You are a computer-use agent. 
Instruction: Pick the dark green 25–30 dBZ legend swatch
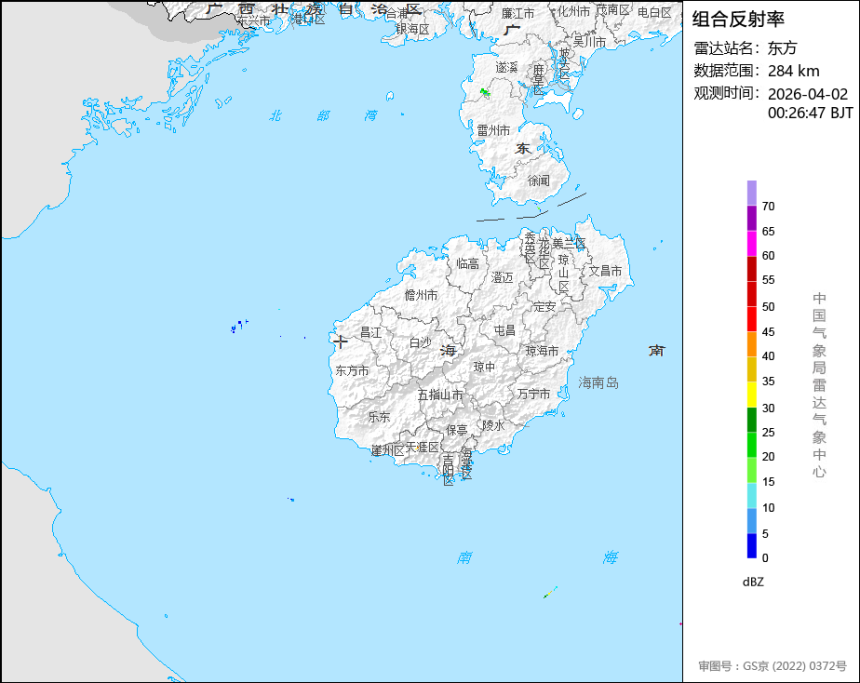751,420
